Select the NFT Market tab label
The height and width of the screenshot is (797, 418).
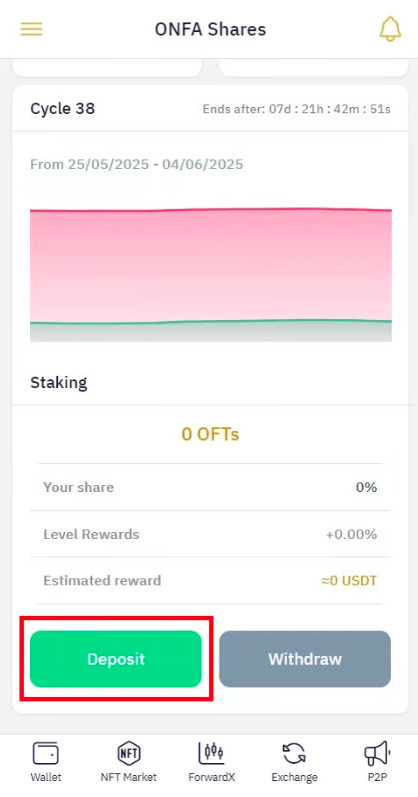129,777
